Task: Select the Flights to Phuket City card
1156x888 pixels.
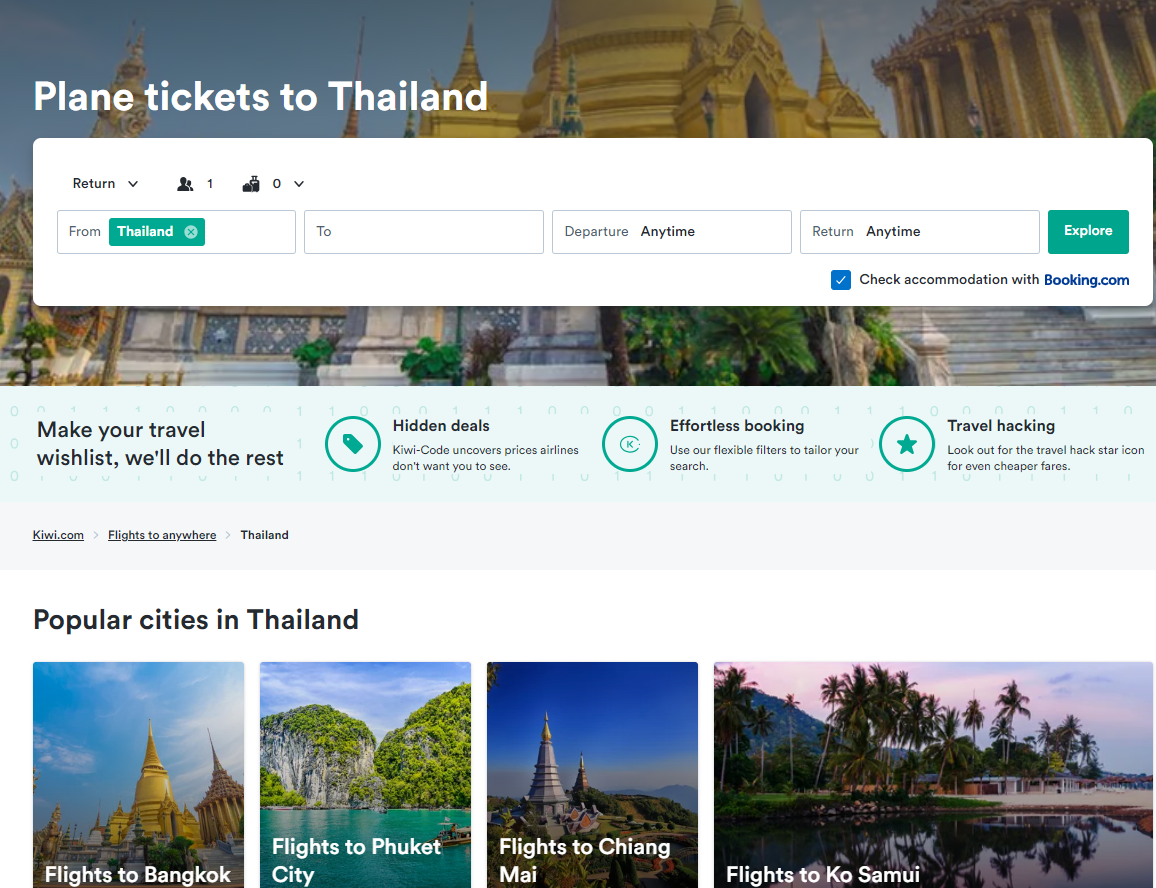Action: (365, 774)
